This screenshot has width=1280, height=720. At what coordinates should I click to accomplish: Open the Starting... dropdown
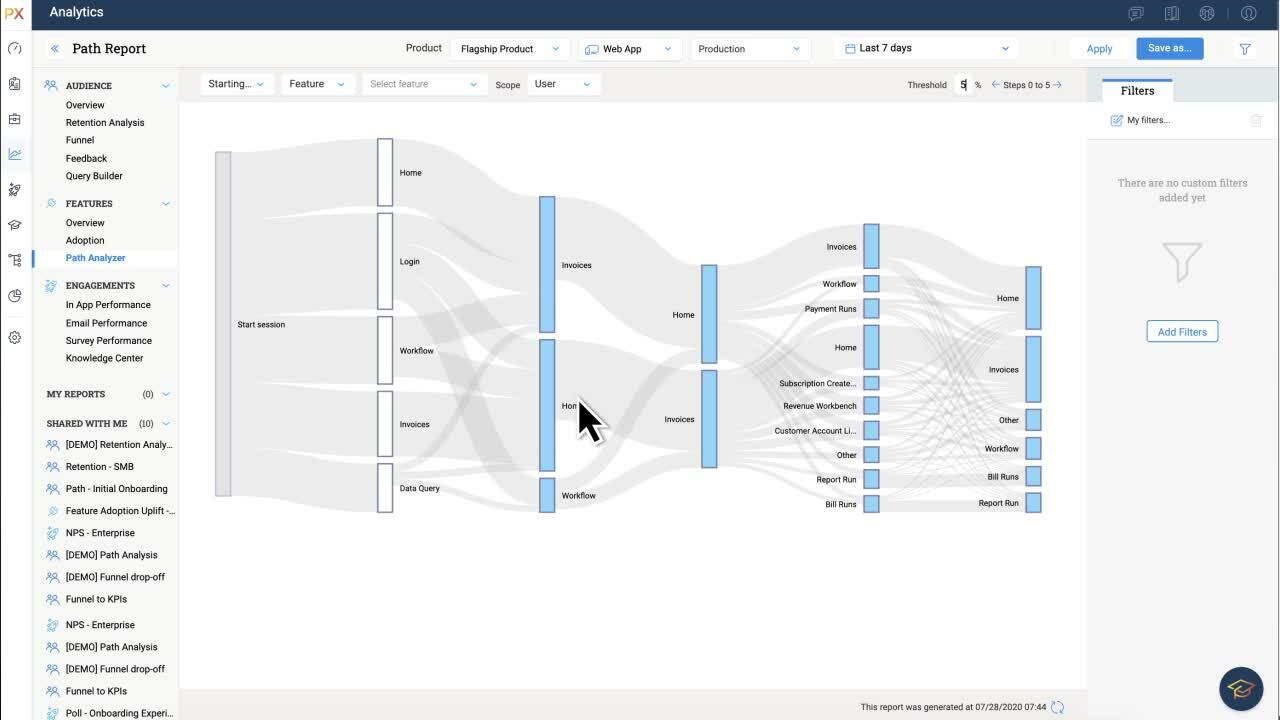(236, 84)
